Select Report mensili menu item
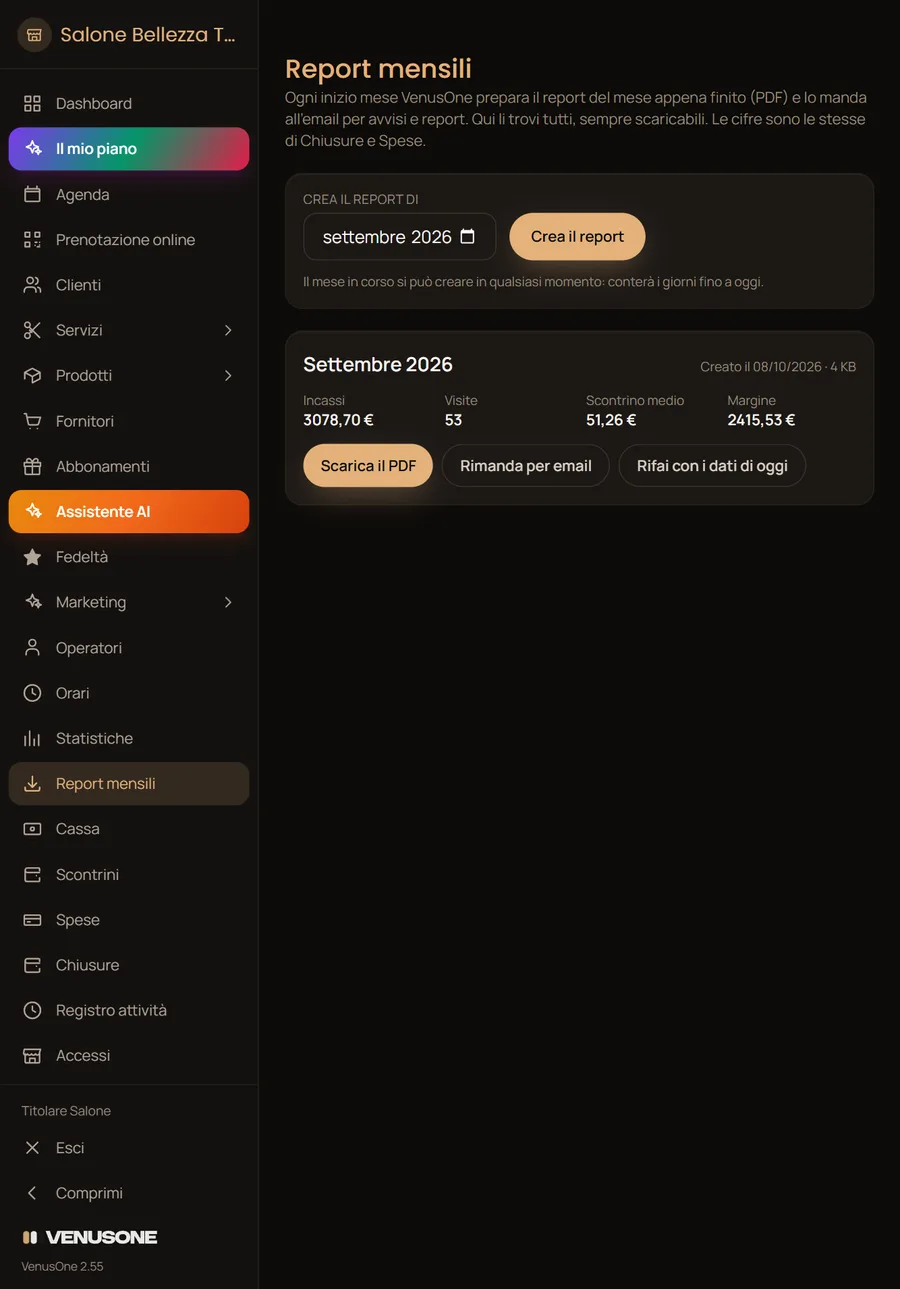900x1289 pixels. click(129, 784)
